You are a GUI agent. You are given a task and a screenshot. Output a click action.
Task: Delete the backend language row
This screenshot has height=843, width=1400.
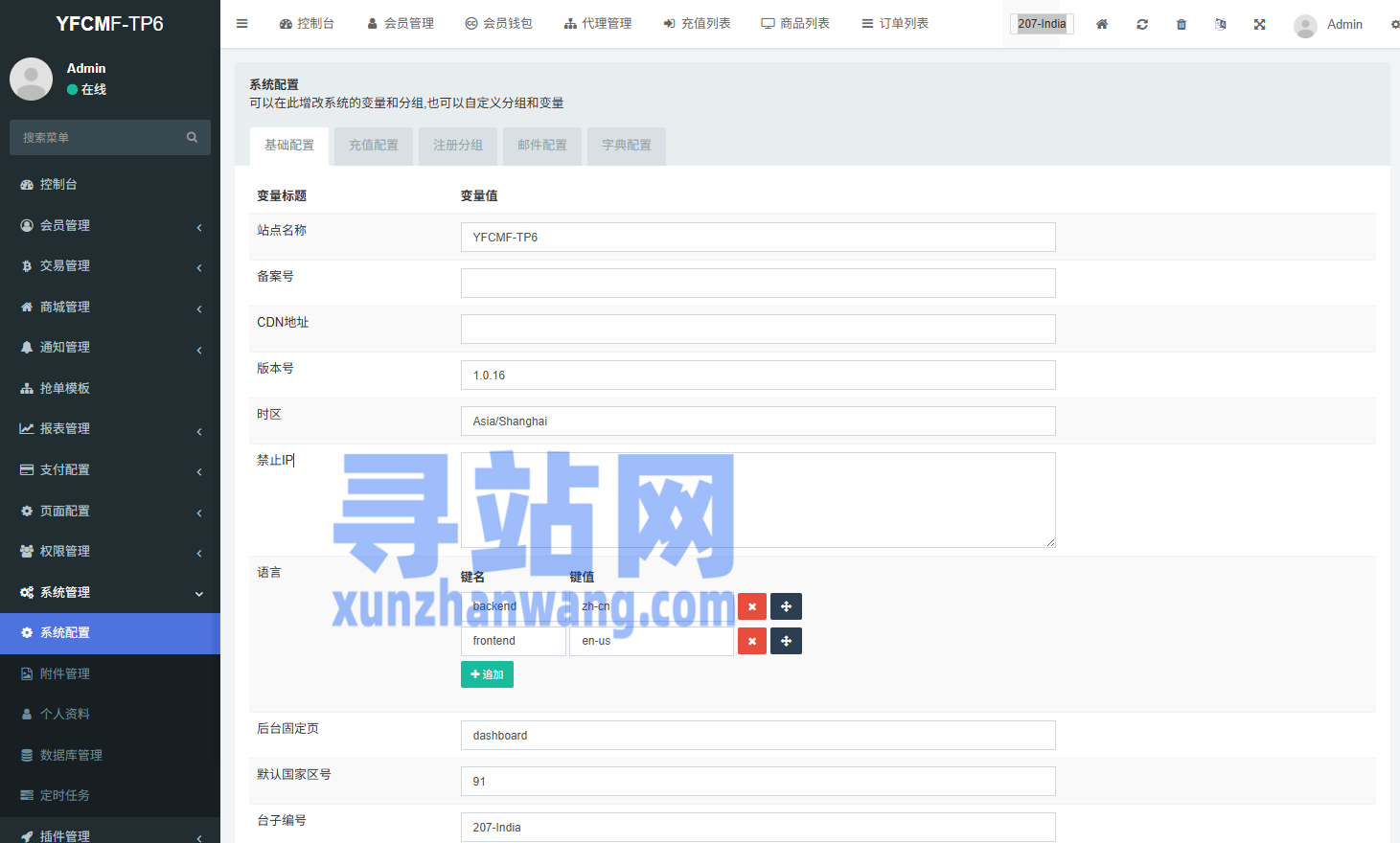click(x=752, y=606)
